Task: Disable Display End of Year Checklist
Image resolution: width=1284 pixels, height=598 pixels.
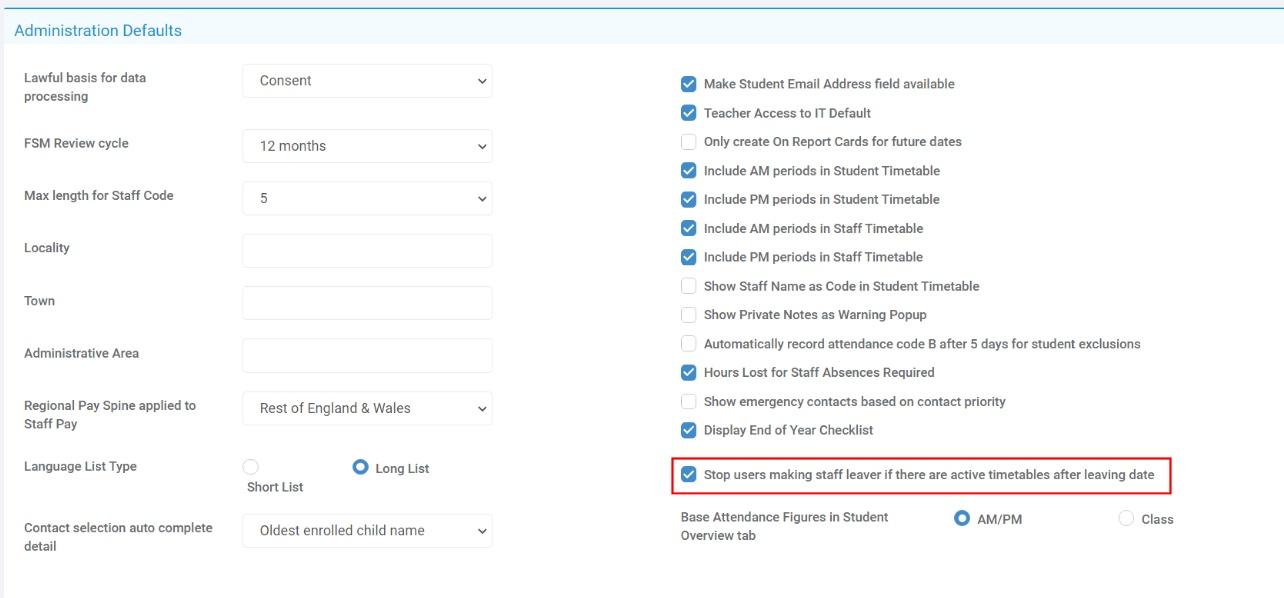Action: pos(688,430)
